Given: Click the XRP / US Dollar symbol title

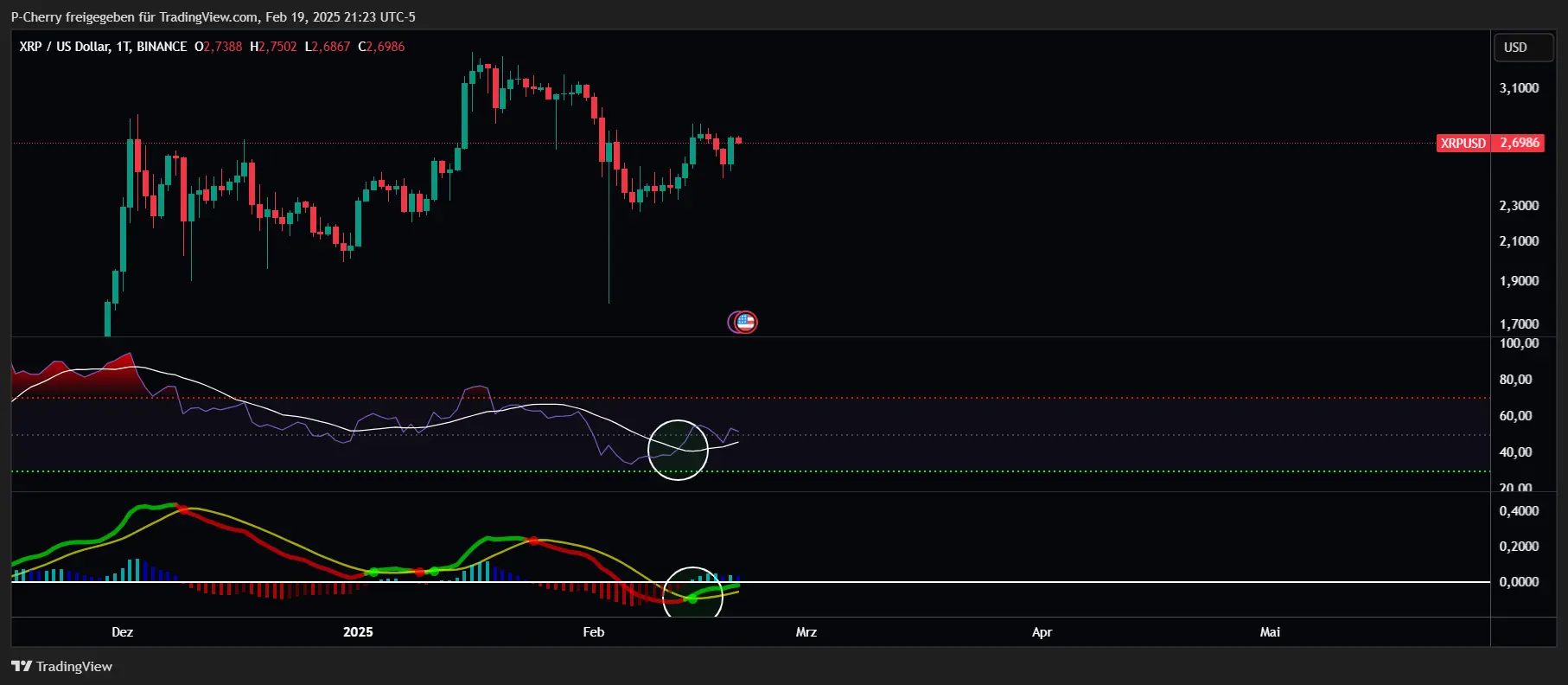Looking at the screenshot, I should click(x=103, y=47).
